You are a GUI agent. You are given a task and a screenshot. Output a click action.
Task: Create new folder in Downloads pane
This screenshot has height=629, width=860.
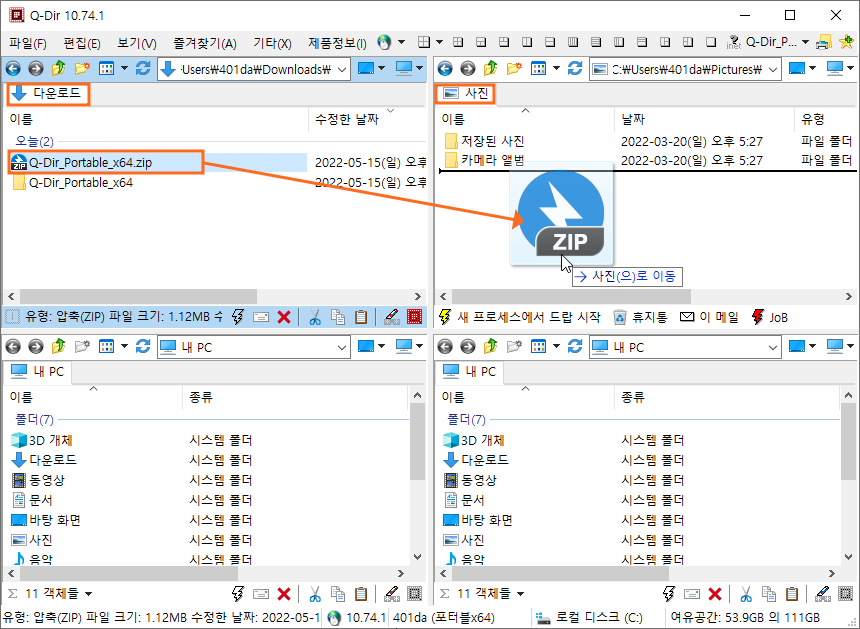82,69
